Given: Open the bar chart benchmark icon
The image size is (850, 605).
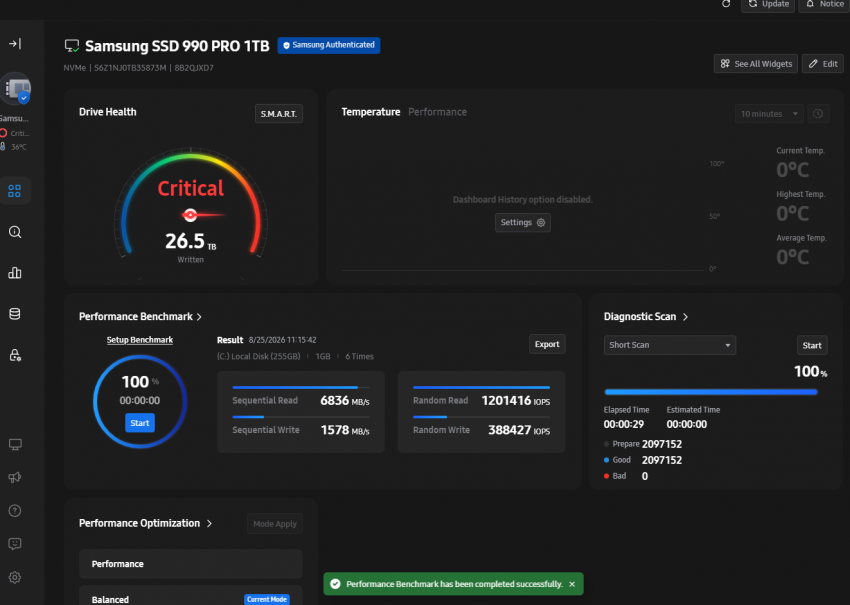Looking at the screenshot, I should (x=15, y=273).
